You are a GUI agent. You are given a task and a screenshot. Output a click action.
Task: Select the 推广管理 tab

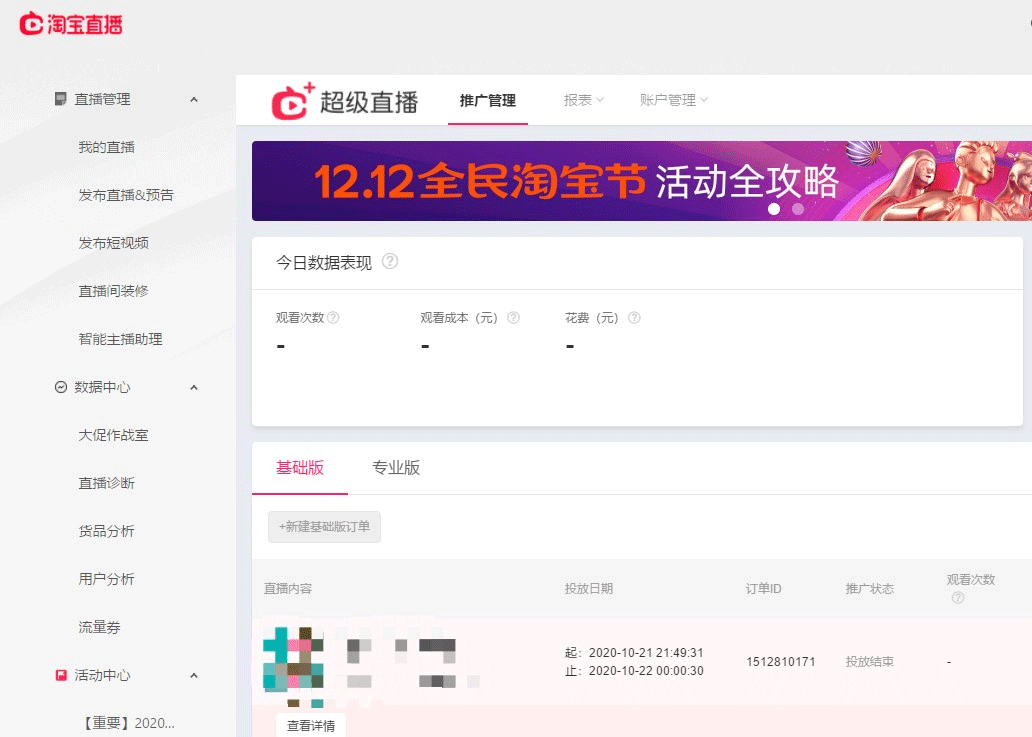click(x=488, y=100)
